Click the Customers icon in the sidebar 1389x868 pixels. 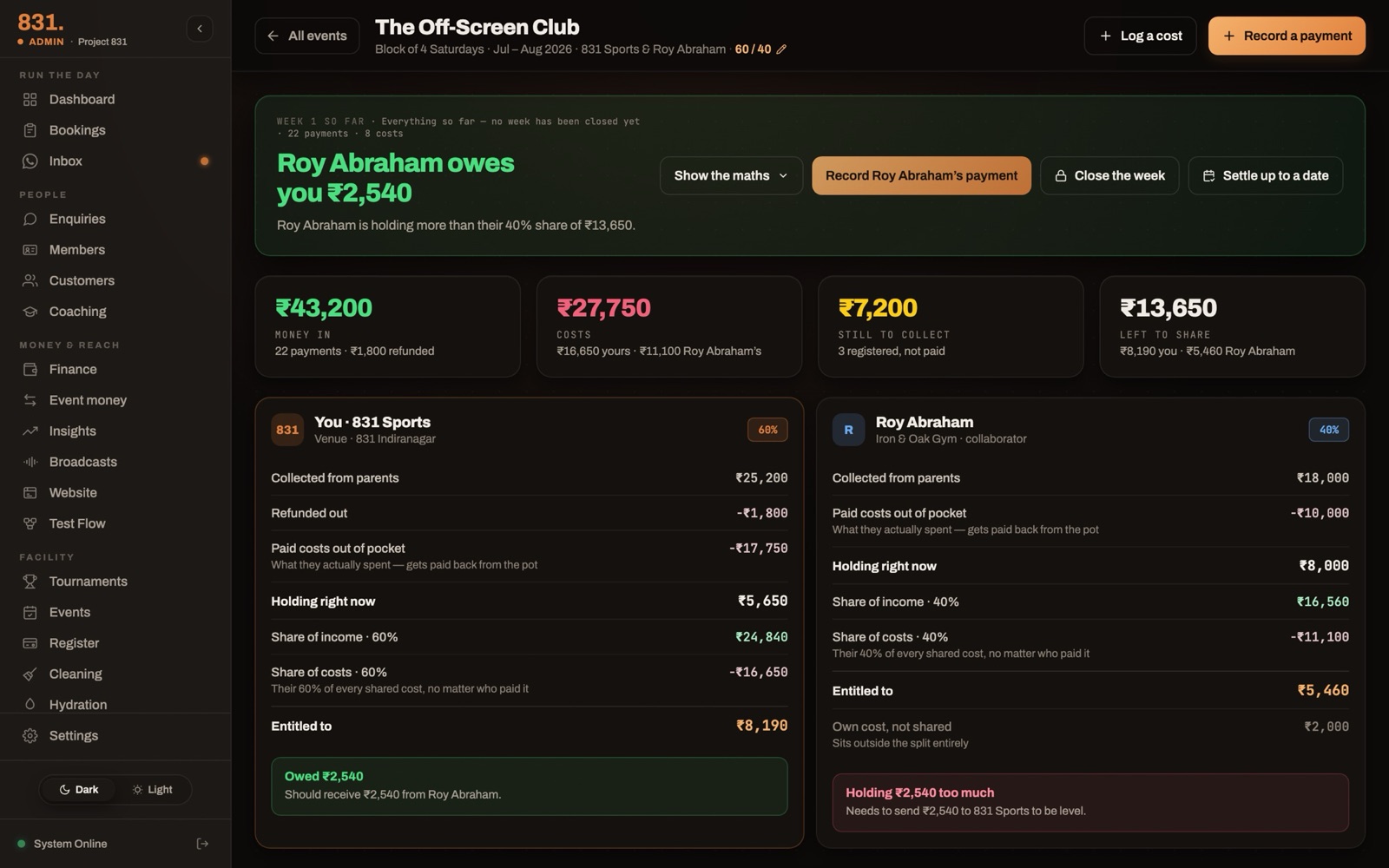coord(30,280)
